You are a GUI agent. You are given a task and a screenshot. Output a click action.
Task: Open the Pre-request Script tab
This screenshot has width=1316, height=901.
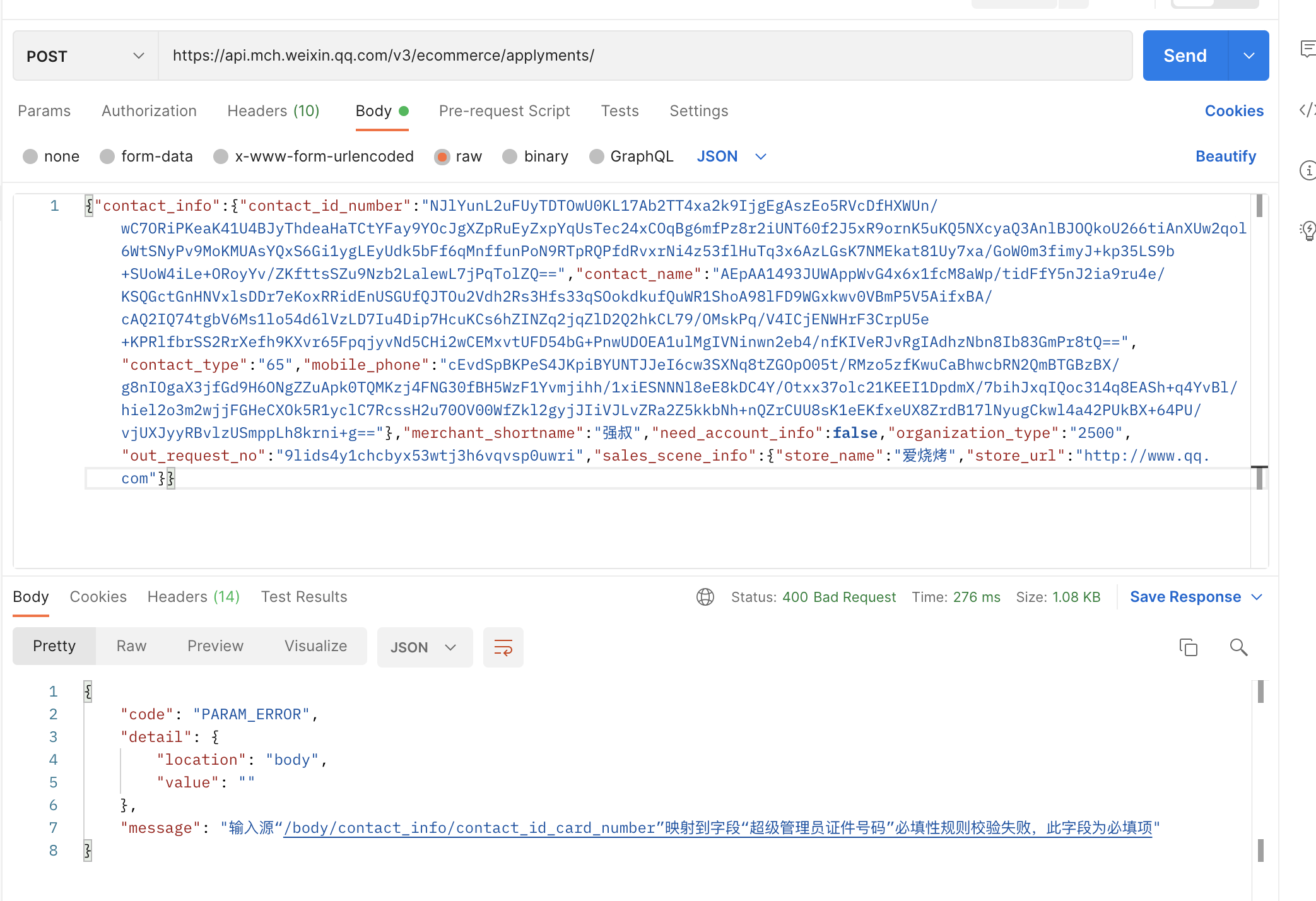click(x=505, y=111)
